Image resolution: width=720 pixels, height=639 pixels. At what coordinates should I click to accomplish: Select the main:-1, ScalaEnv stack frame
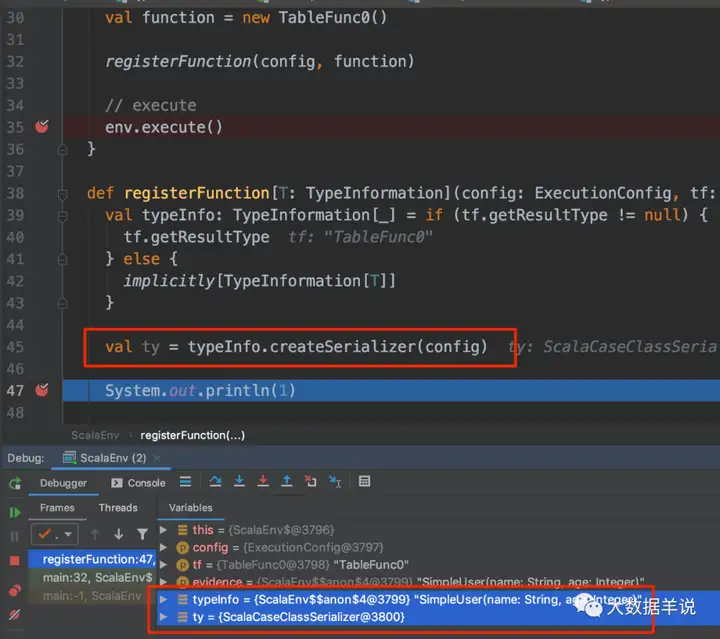coord(92,596)
